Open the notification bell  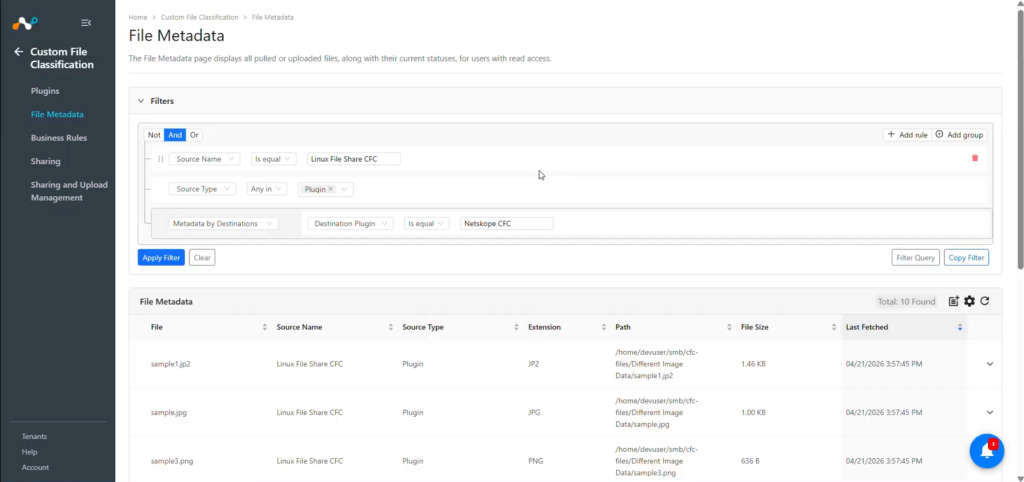[987, 451]
